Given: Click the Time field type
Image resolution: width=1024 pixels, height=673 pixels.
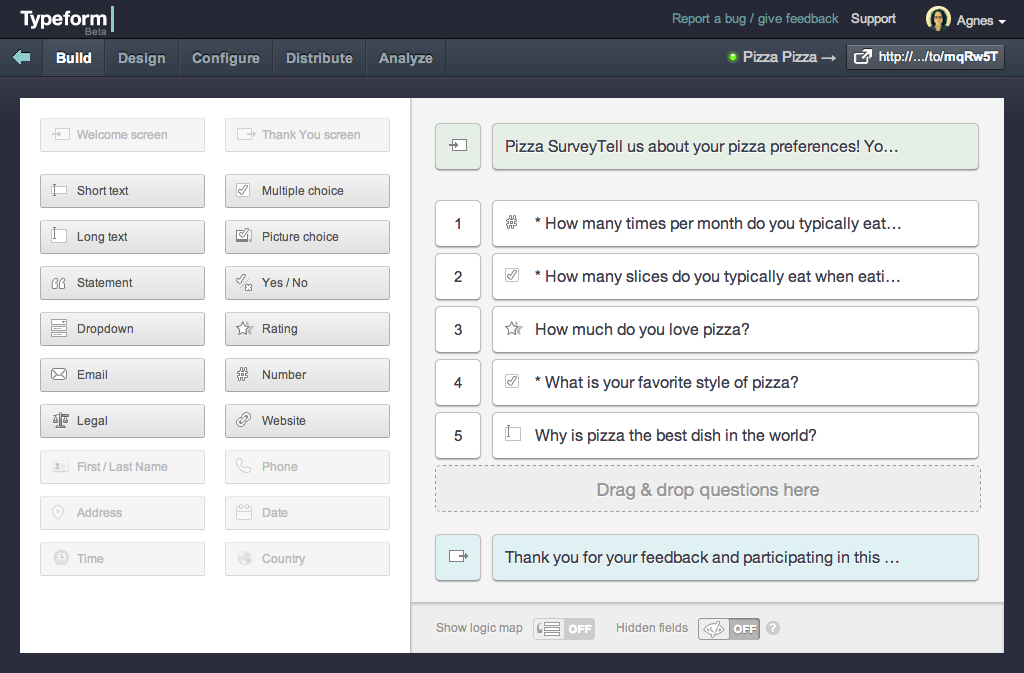Looking at the screenshot, I should (x=122, y=559).
